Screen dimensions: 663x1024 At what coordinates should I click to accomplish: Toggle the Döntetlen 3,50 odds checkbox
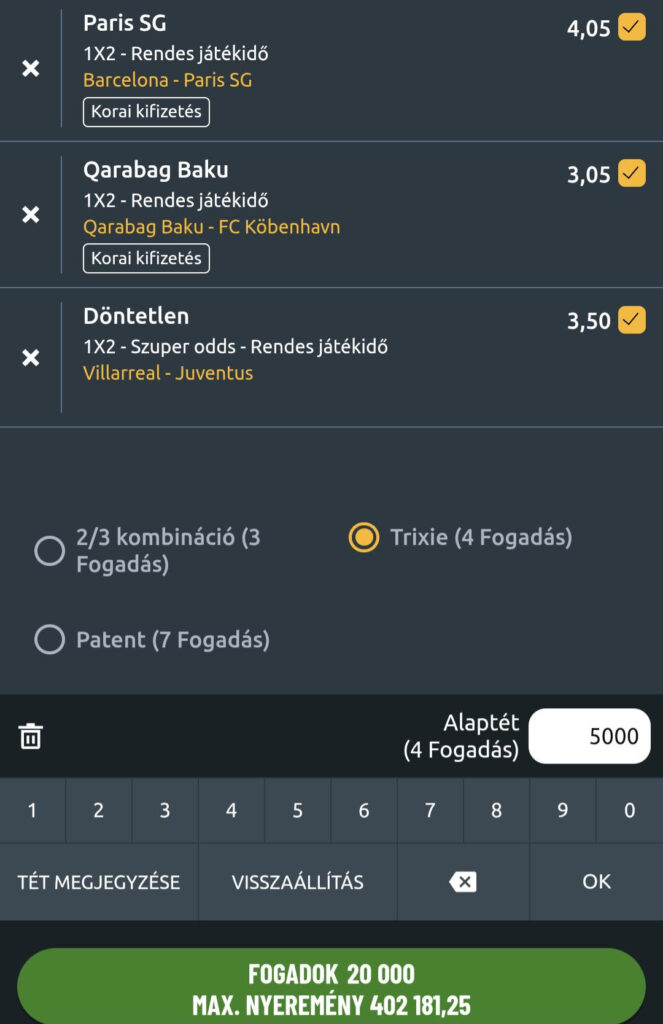click(x=632, y=320)
